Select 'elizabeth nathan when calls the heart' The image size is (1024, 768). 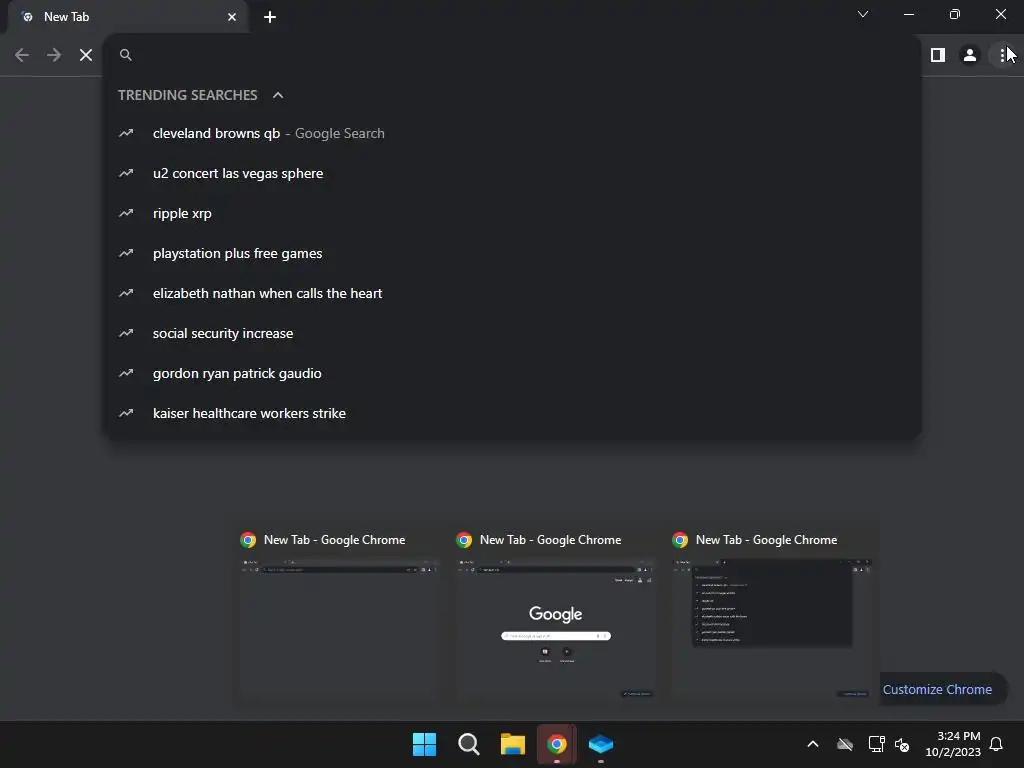point(513,293)
